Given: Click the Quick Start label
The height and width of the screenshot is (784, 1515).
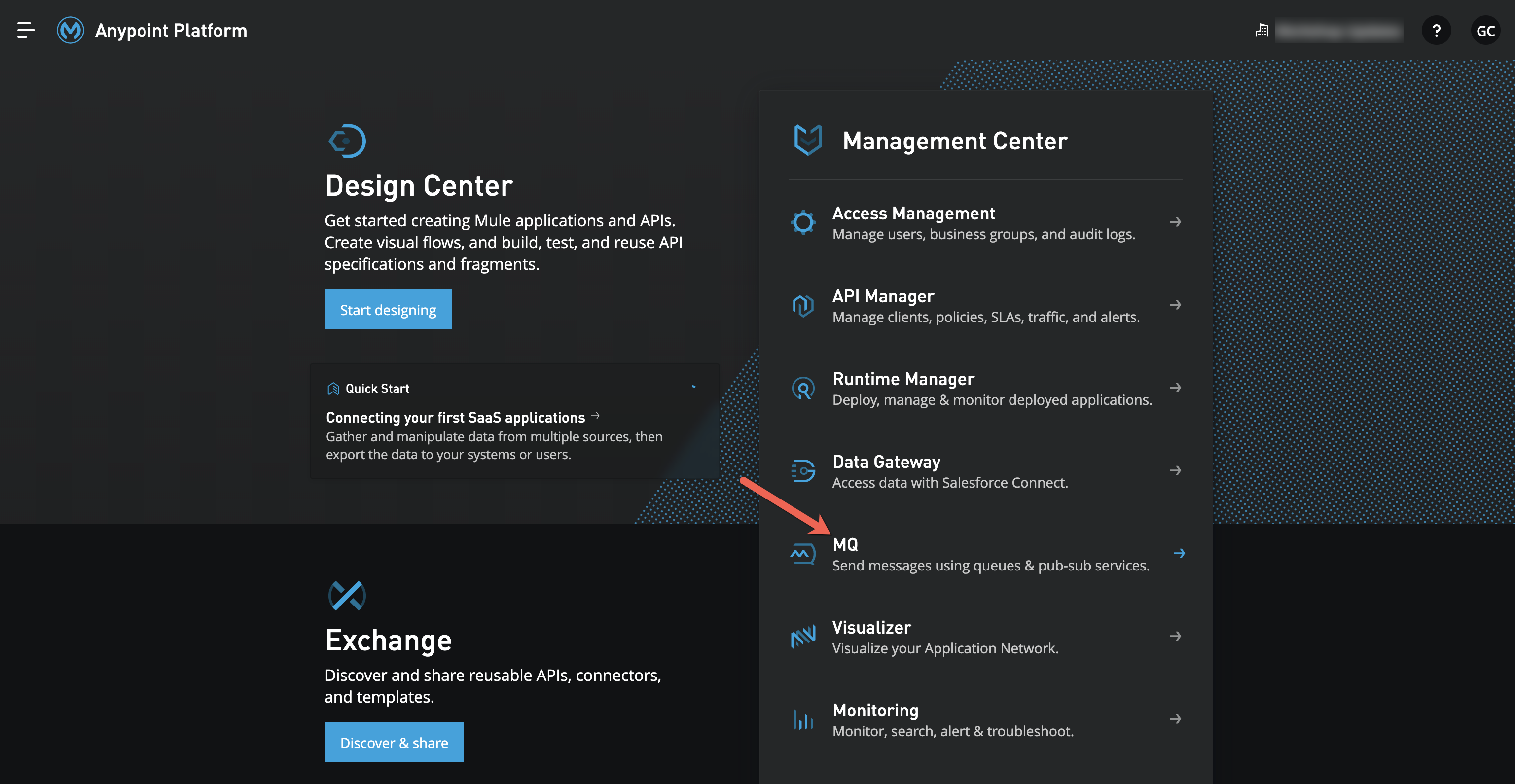Looking at the screenshot, I should (377, 389).
